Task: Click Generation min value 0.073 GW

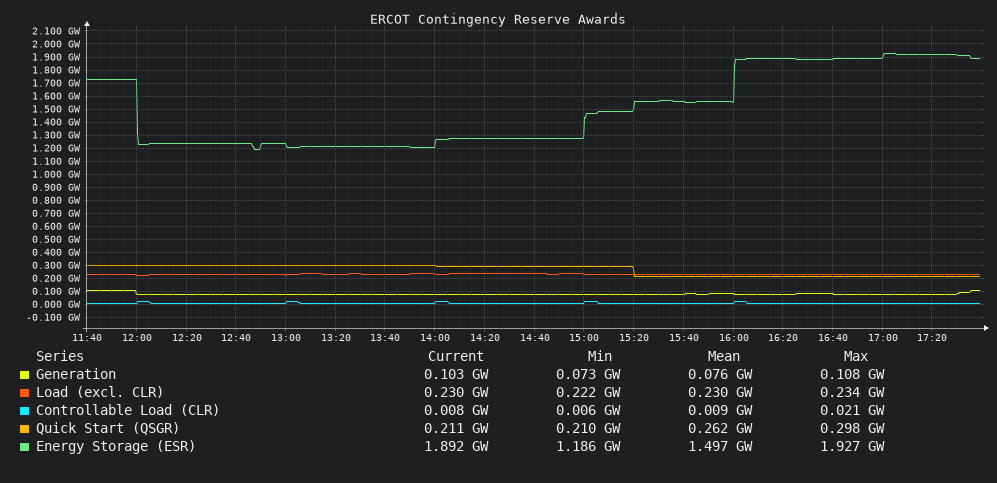Action: click(x=588, y=374)
